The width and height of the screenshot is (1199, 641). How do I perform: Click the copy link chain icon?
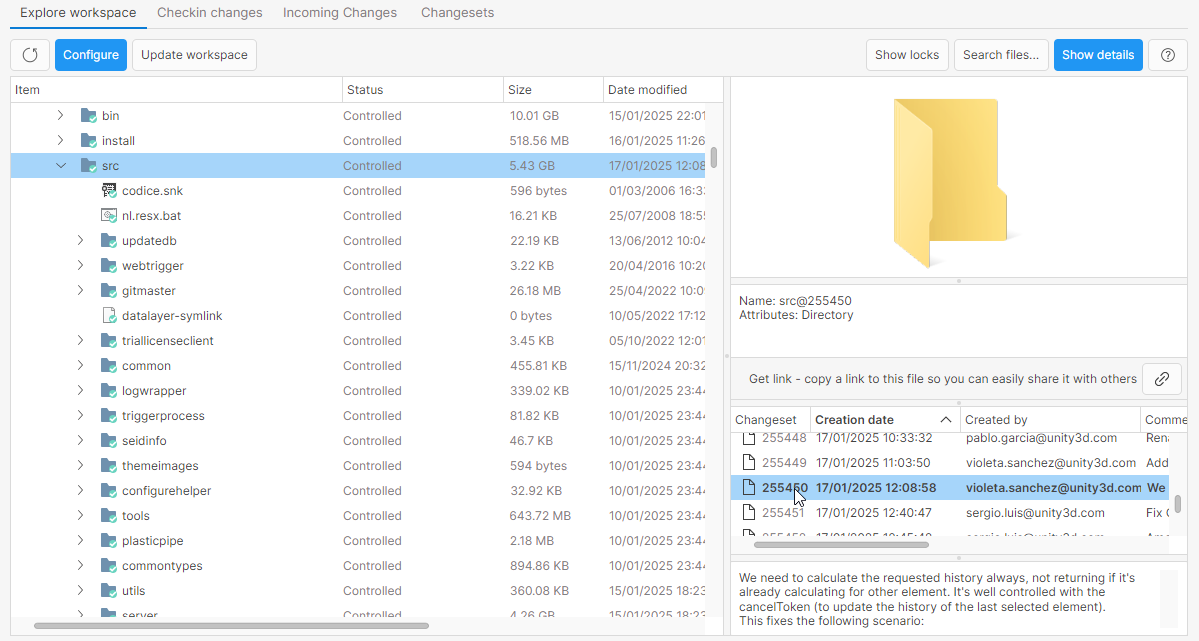(x=1161, y=379)
